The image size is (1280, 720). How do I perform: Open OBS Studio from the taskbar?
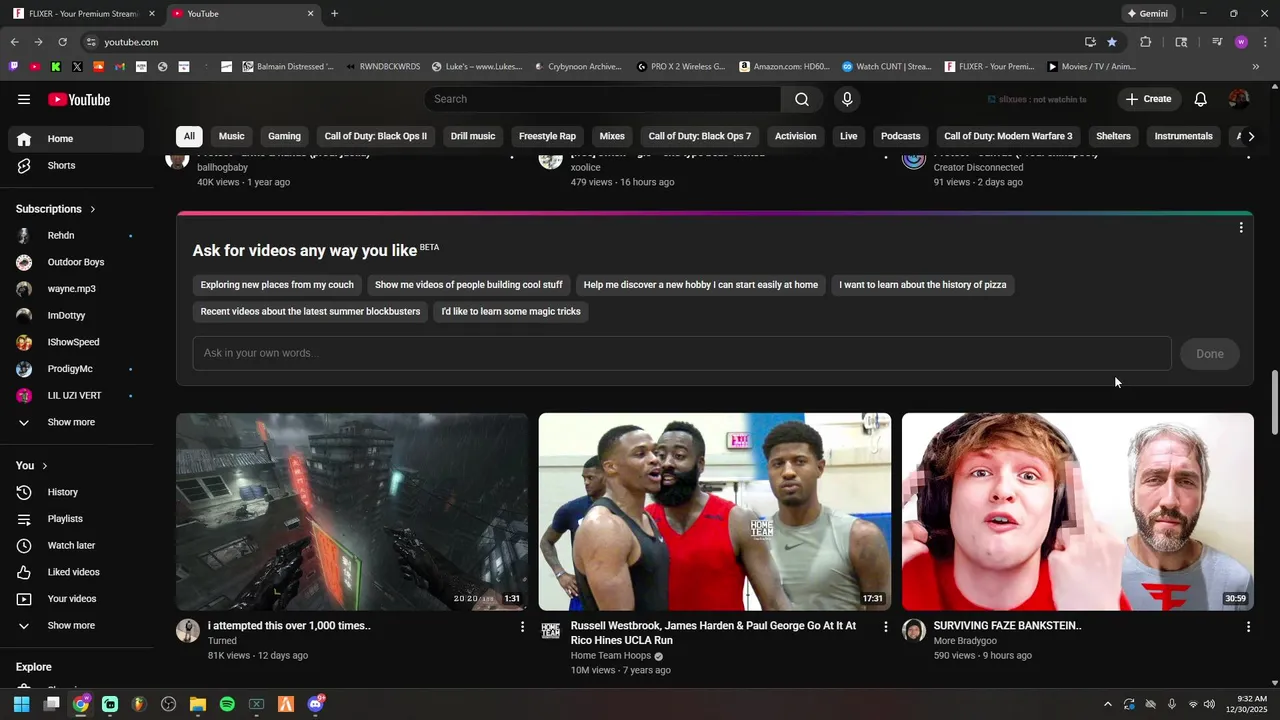click(168, 704)
